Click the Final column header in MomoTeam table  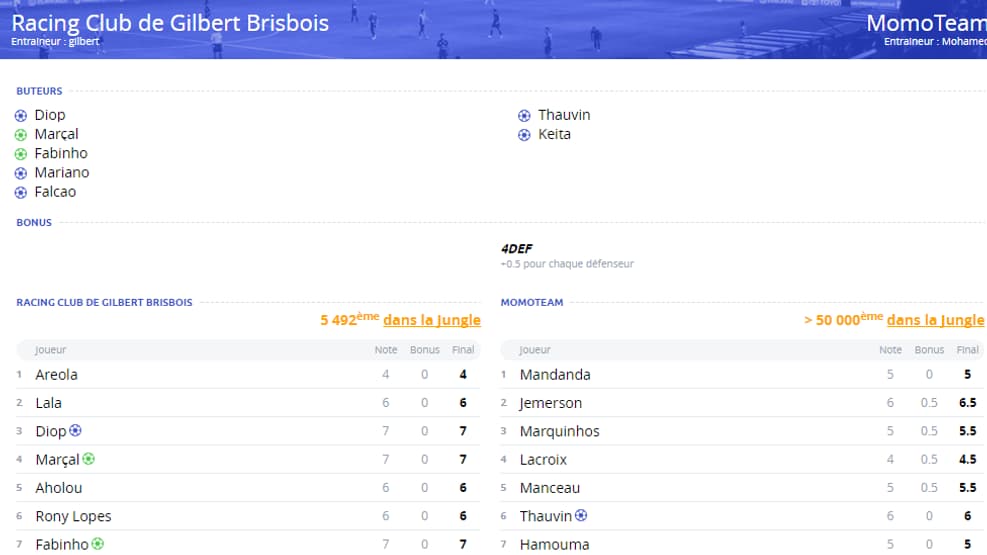coord(967,350)
